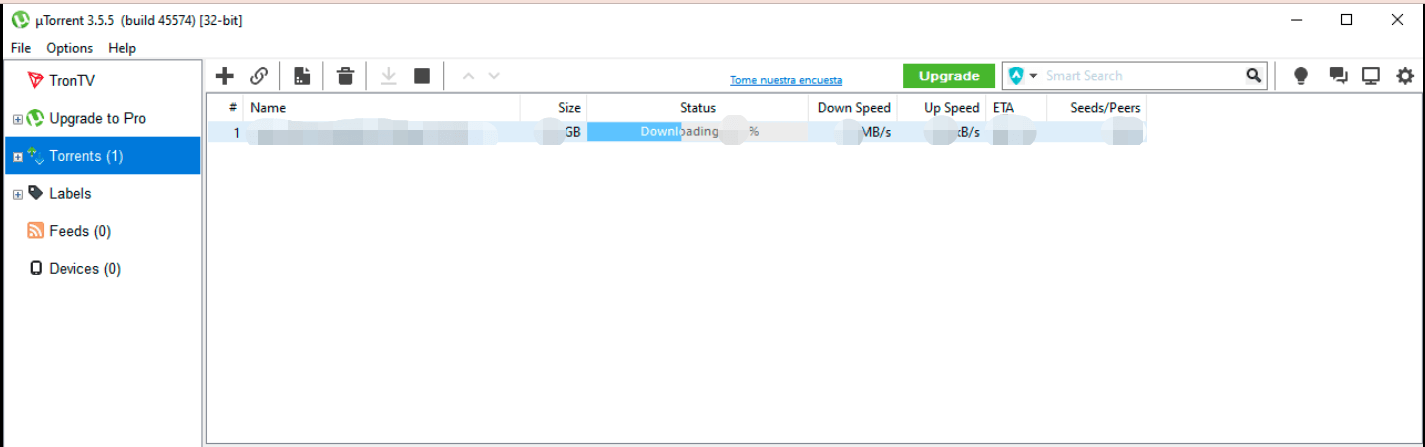The width and height of the screenshot is (1425, 447).
Task: Click the Devices phone icon
Action: tap(36, 268)
